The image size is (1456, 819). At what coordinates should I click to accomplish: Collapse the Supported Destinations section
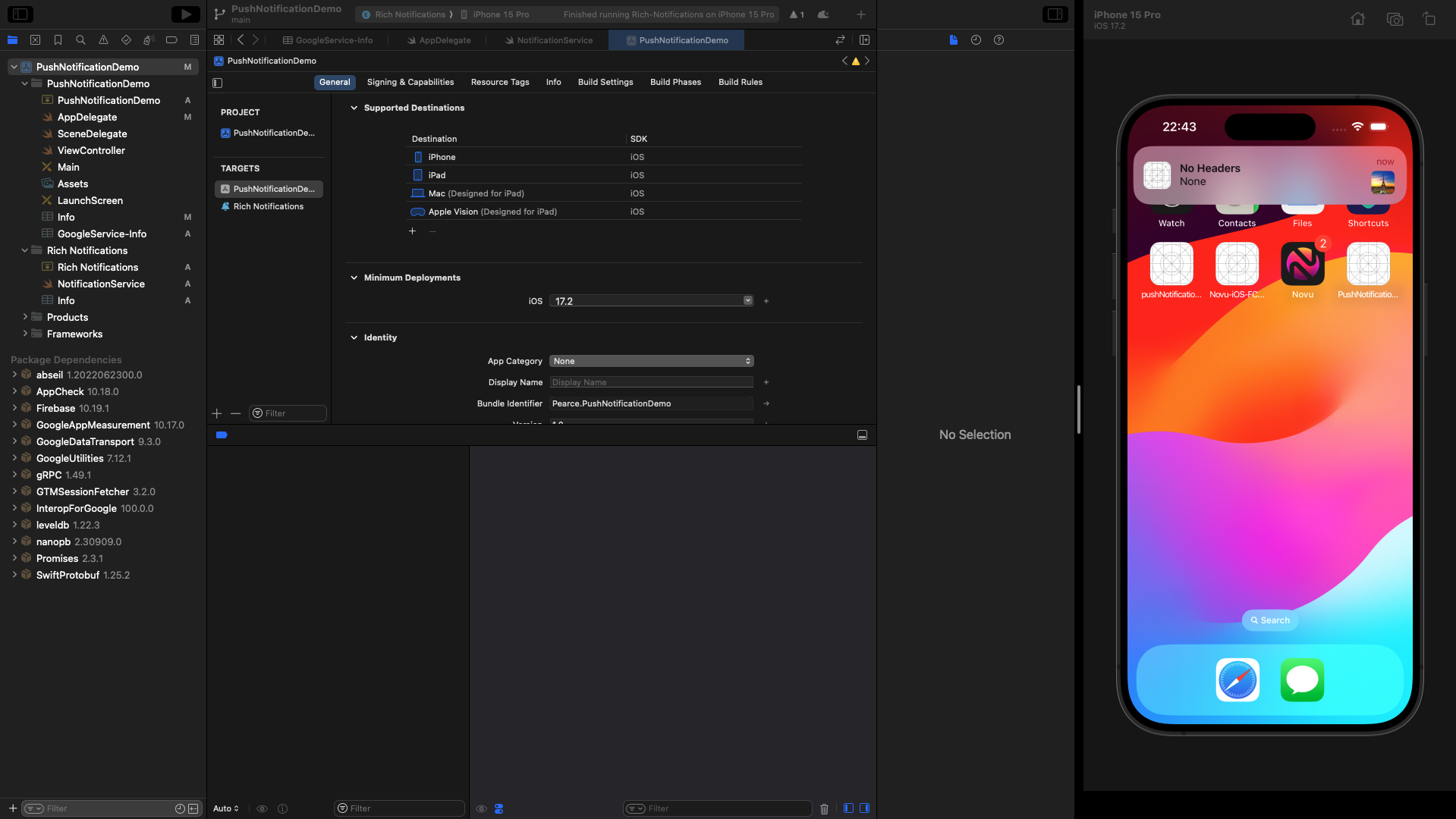pyautogui.click(x=354, y=108)
